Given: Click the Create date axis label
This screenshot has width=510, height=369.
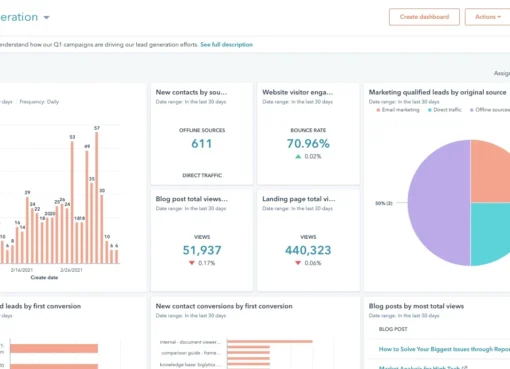Looking at the screenshot, I should [x=44, y=277].
